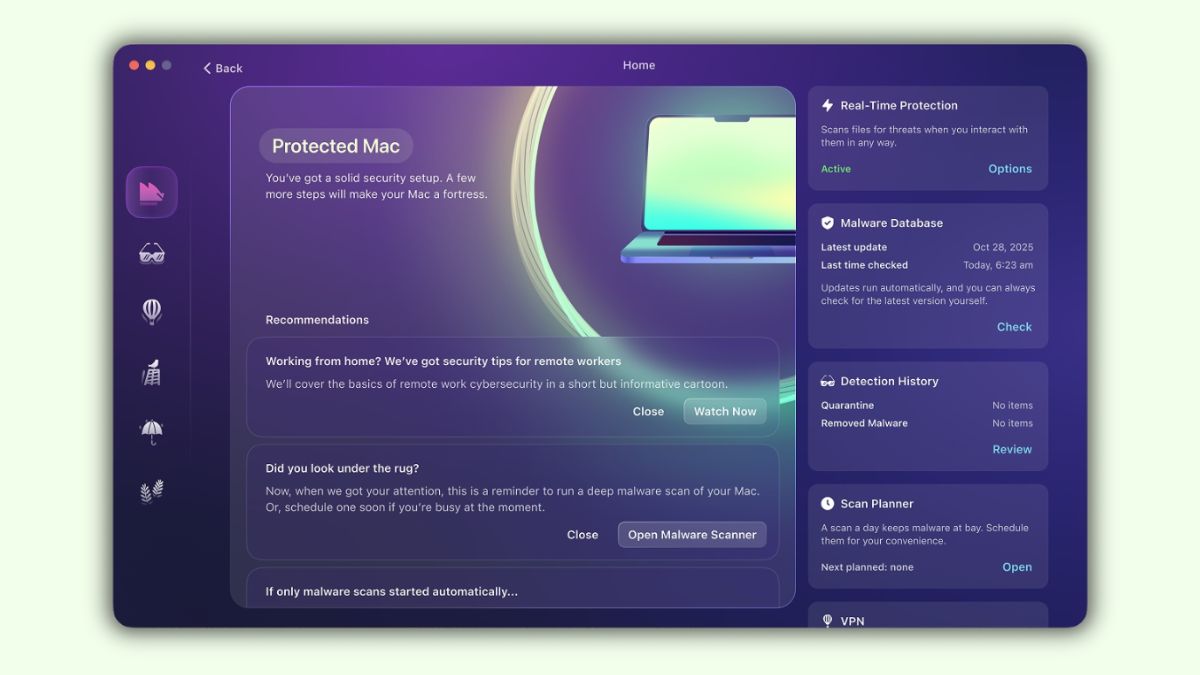This screenshot has width=1200, height=675.
Task: Select the umbrella icon in the sidebar
Action: point(152,432)
